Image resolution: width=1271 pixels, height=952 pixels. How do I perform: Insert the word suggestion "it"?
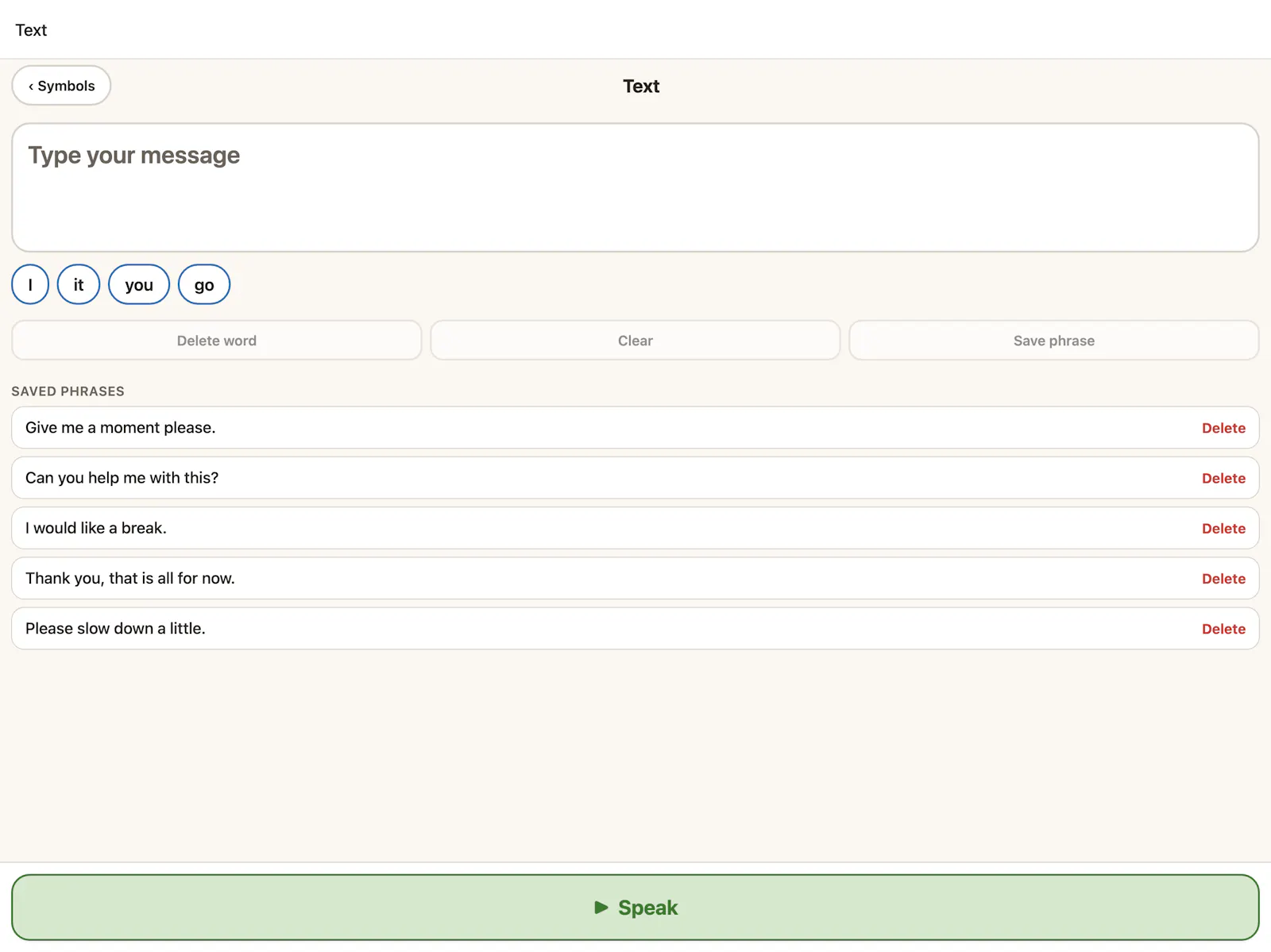79,284
